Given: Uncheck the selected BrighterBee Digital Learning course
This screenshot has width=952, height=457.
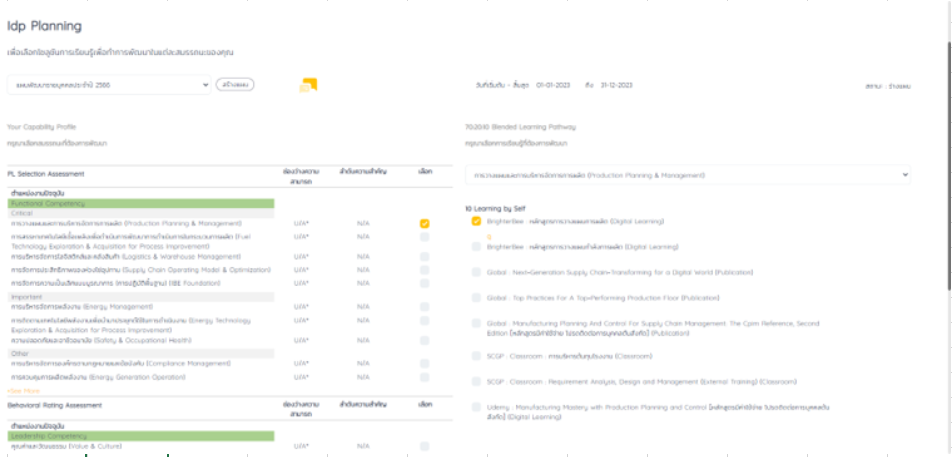Looking at the screenshot, I should [x=477, y=221].
